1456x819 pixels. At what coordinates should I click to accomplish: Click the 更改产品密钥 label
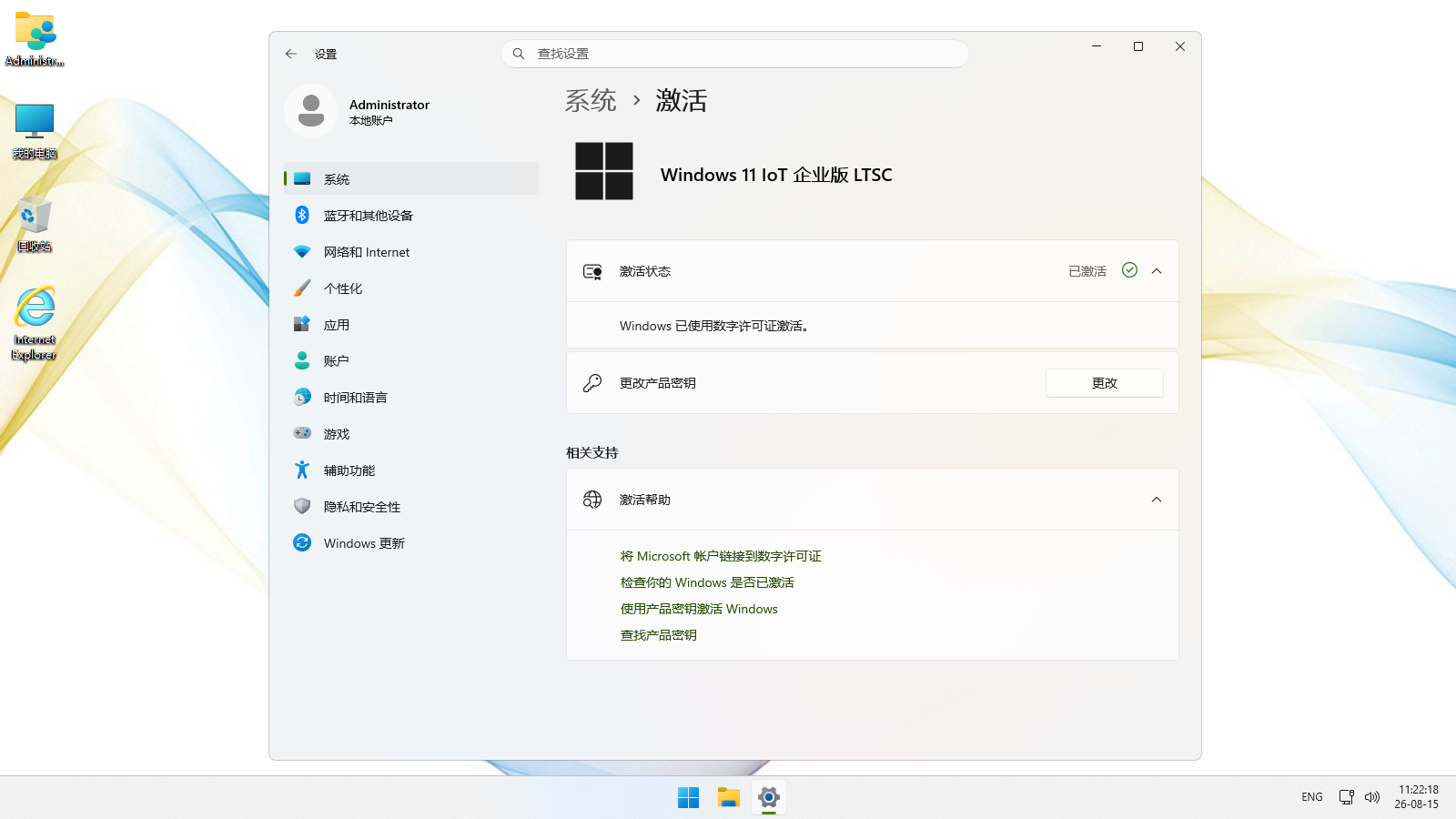tap(658, 383)
